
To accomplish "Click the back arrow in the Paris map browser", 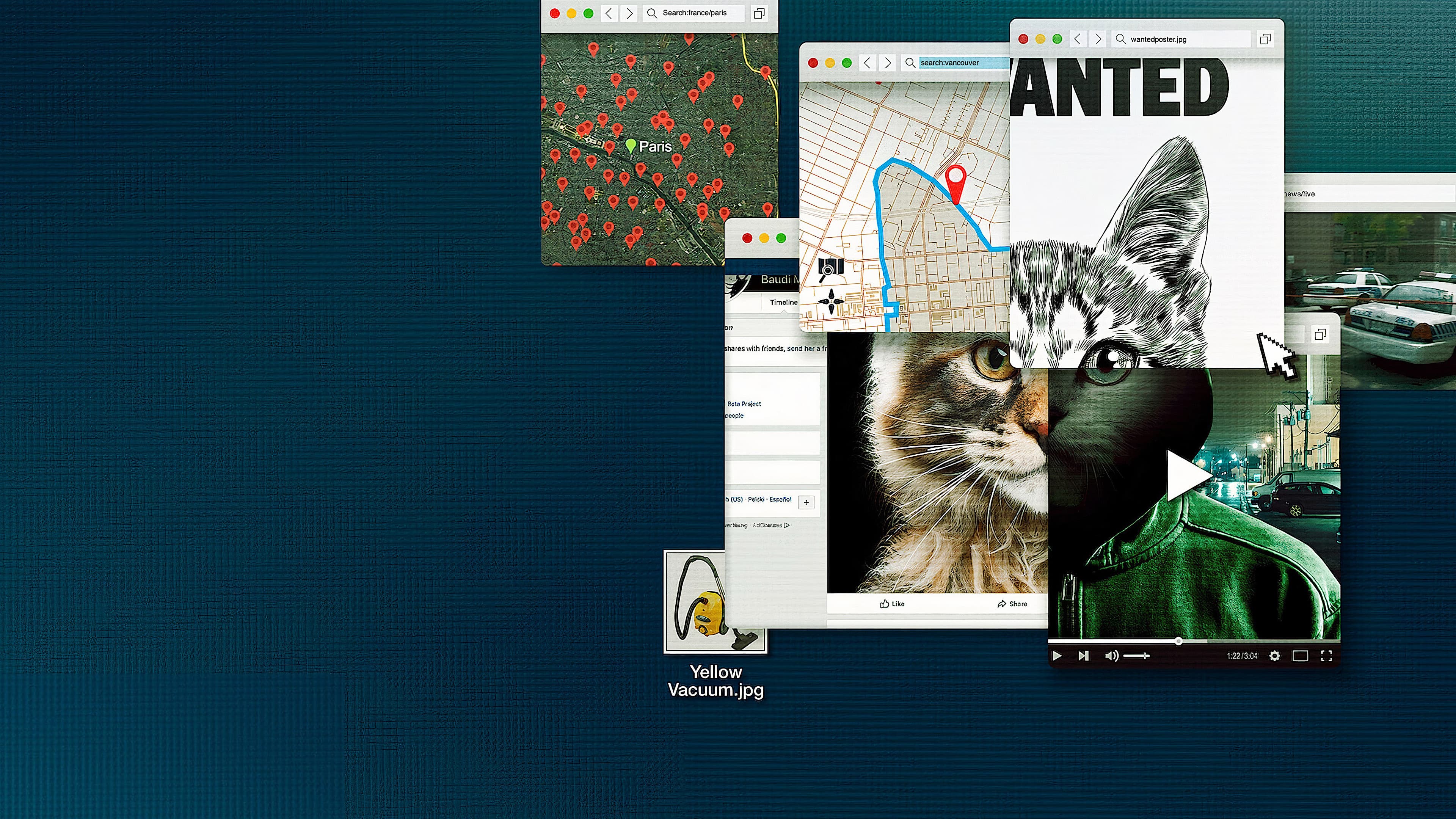I will point(609,13).
